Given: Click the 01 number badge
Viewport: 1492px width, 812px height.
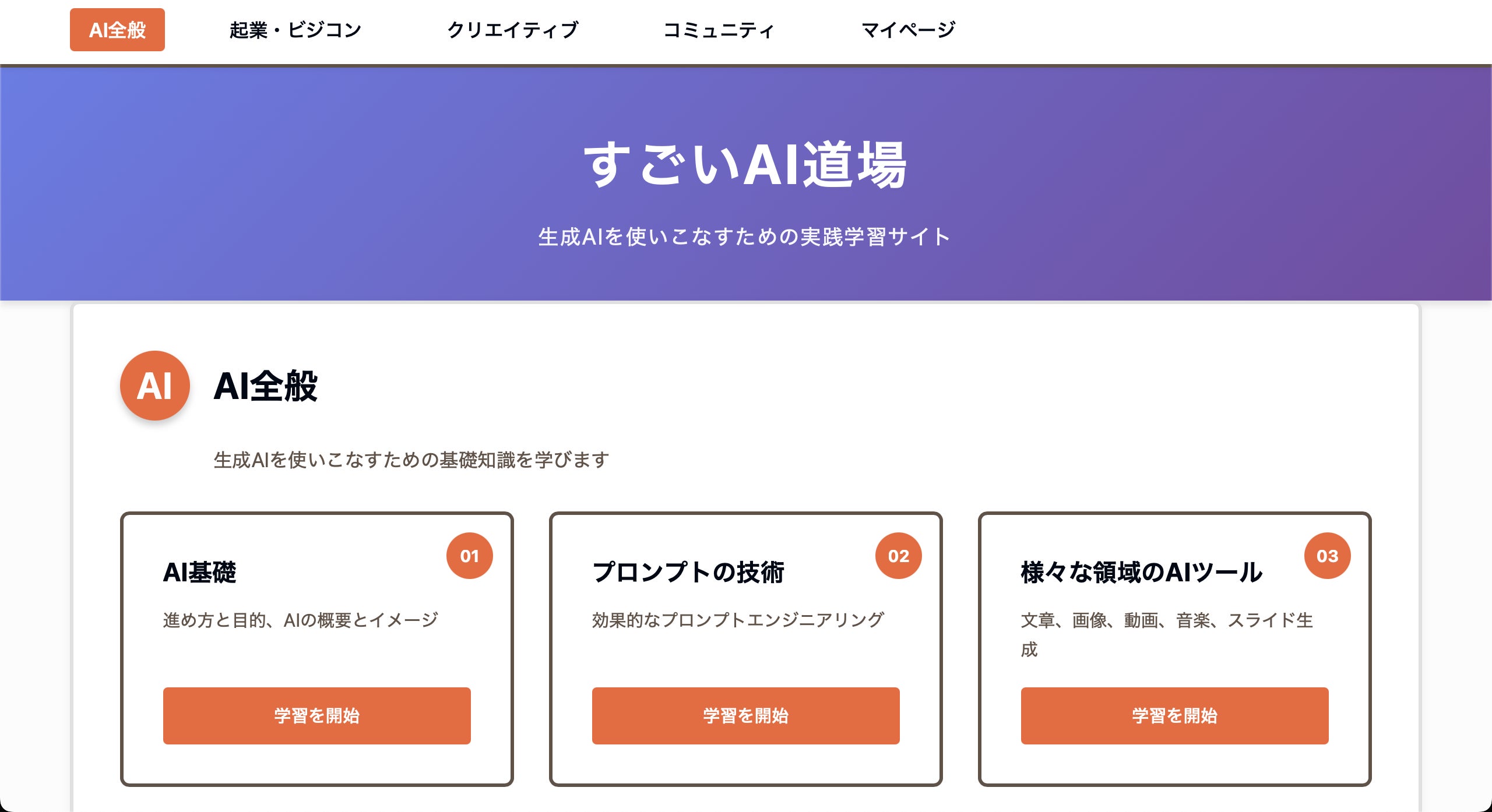Looking at the screenshot, I should pyautogui.click(x=469, y=556).
